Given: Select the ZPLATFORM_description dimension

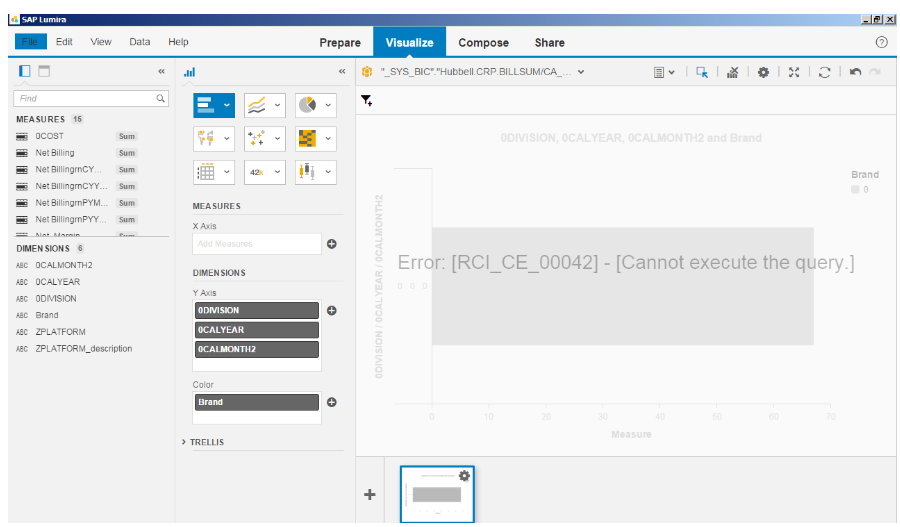Looking at the screenshot, I should pos(84,348).
